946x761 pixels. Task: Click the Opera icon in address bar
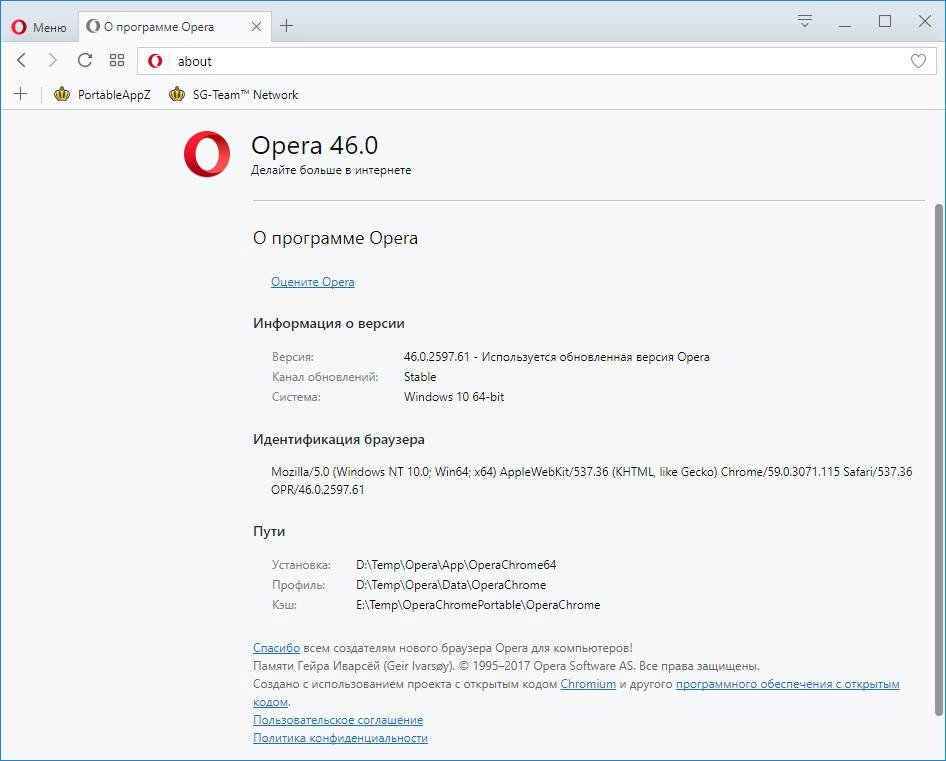[155, 61]
